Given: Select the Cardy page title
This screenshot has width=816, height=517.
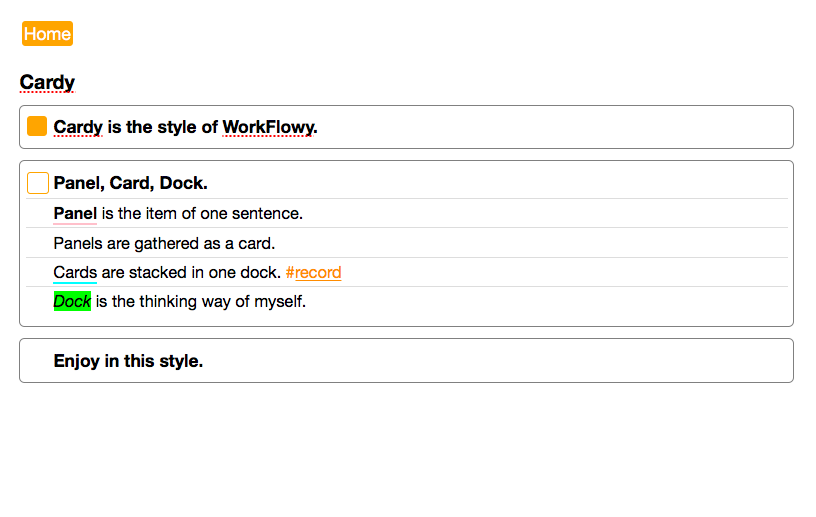Looking at the screenshot, I should [47, 82].
